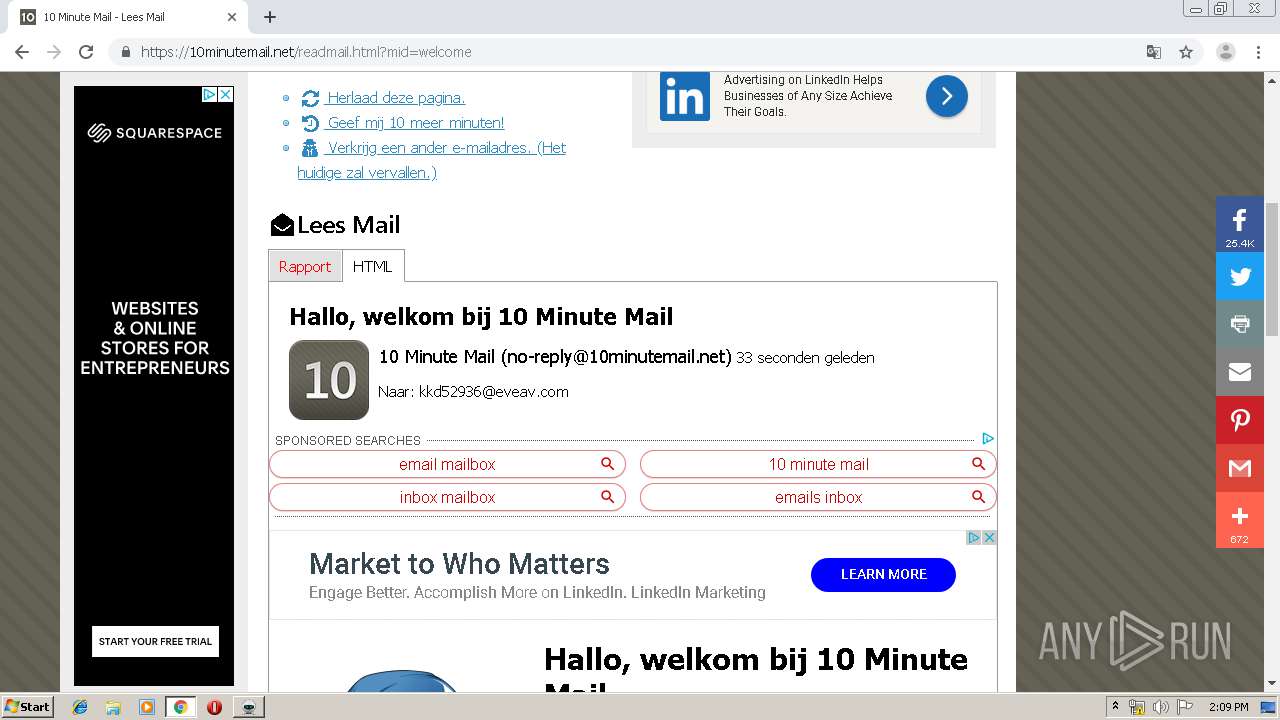Click the browser forward arrow
The width and height of the screenshot is (1280, 720).
tap(54, 52)
